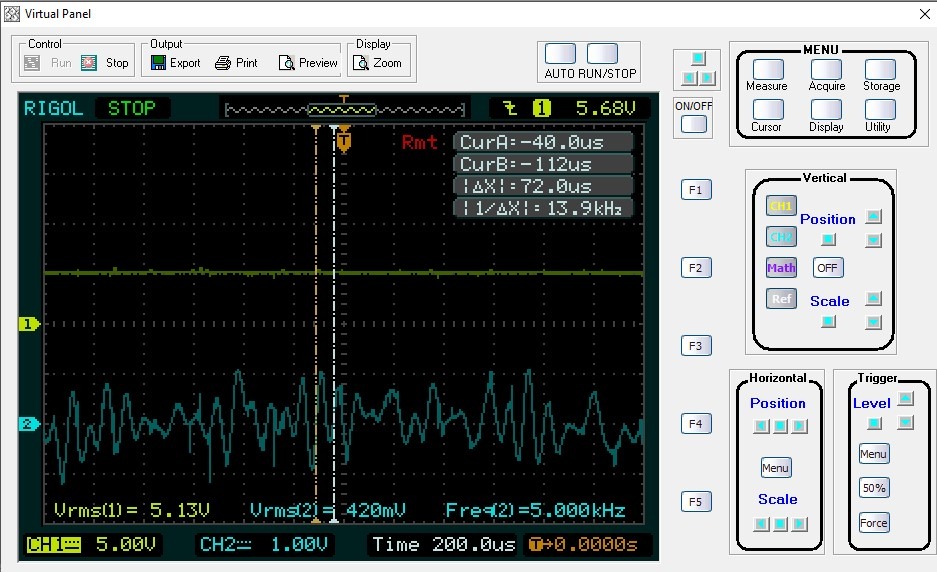The height and width of the screenshot is (572, 937).
Task: Click the Stop control button
Action: 105,63
